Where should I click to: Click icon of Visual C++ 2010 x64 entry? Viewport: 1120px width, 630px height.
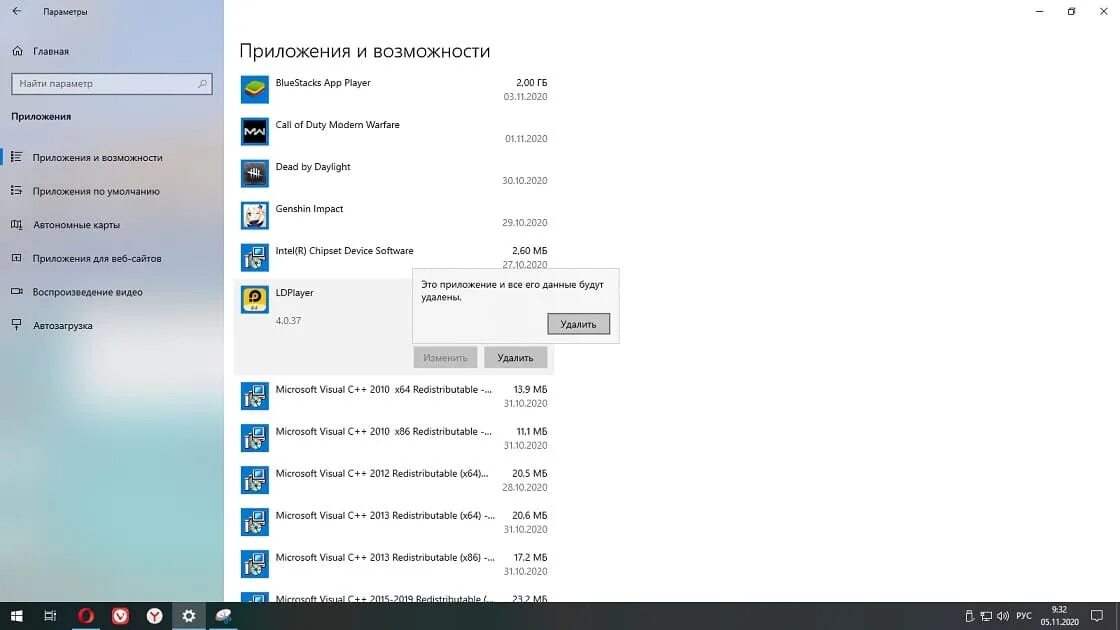254,396
